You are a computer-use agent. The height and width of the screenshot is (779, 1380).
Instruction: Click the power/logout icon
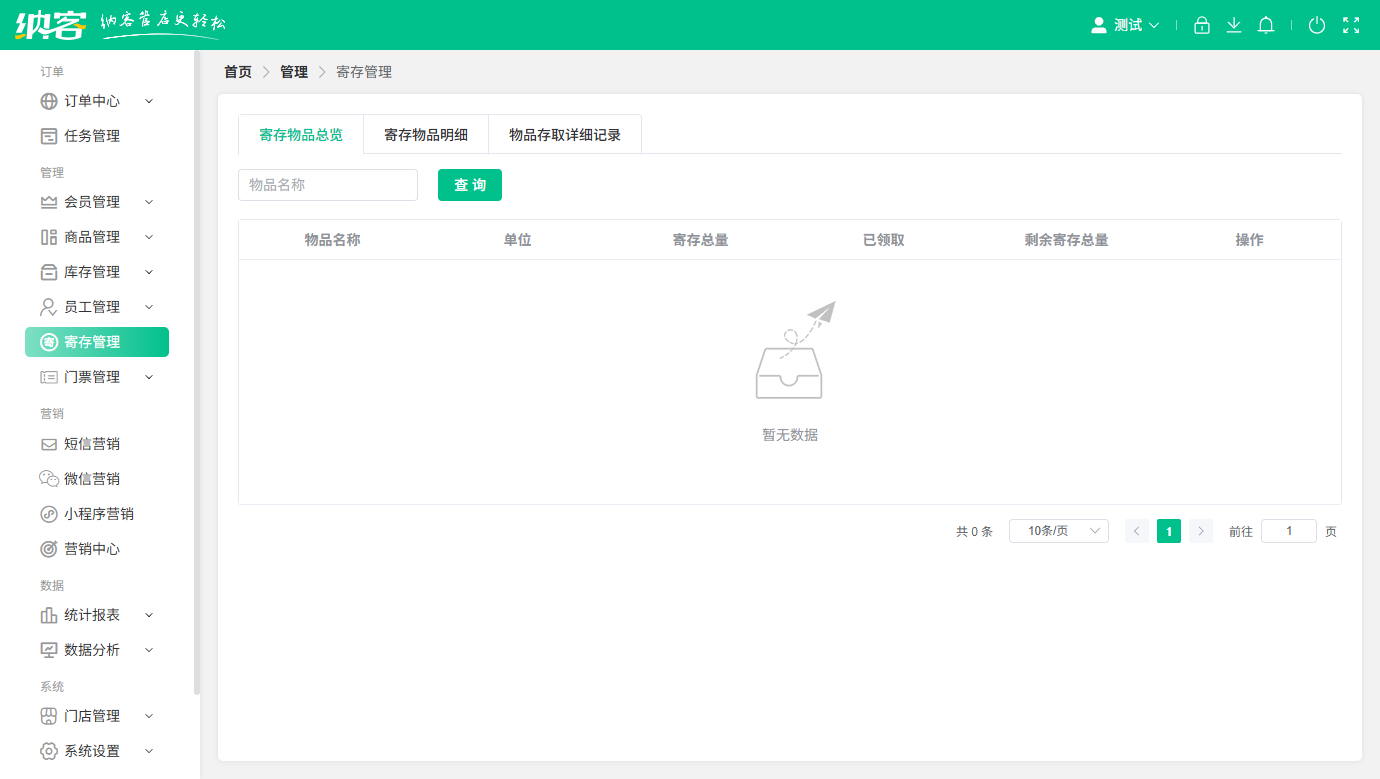tap(1316, 24)
